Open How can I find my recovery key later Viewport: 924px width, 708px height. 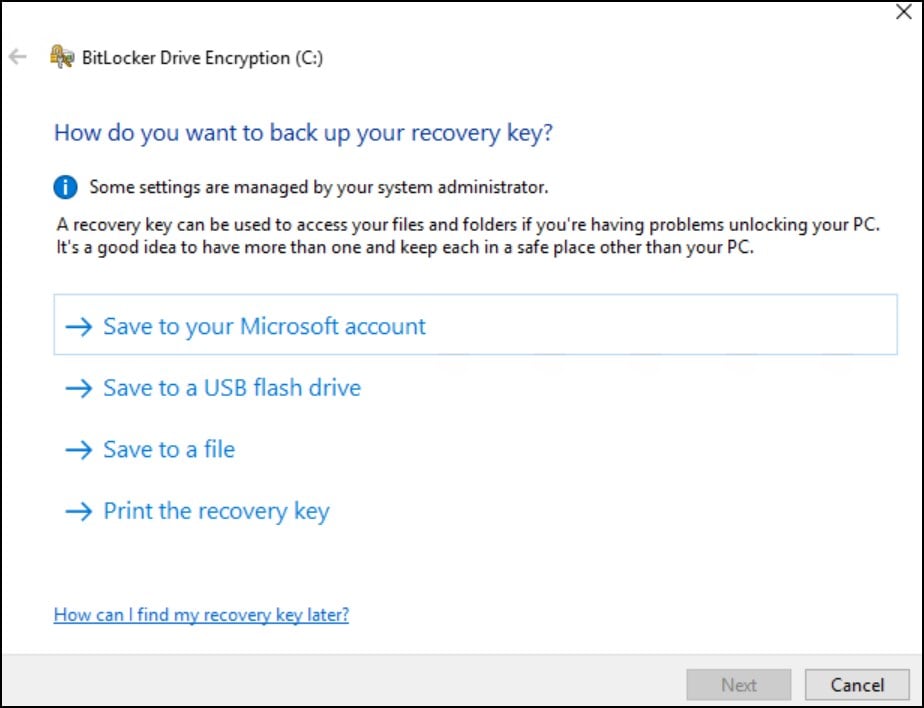pos(202,614)
